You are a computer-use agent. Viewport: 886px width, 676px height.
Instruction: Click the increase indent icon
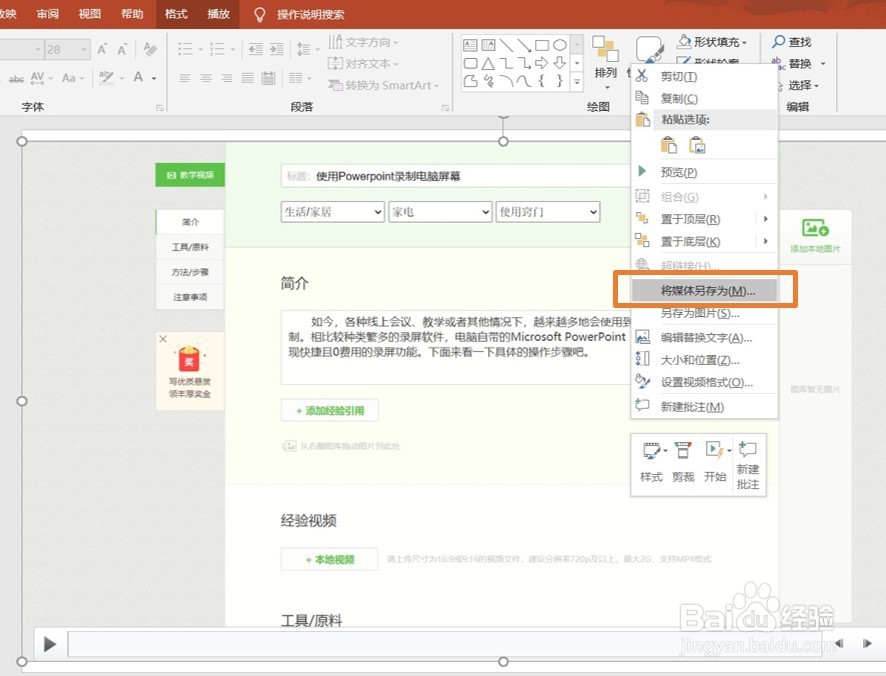[x=276, y=49]
